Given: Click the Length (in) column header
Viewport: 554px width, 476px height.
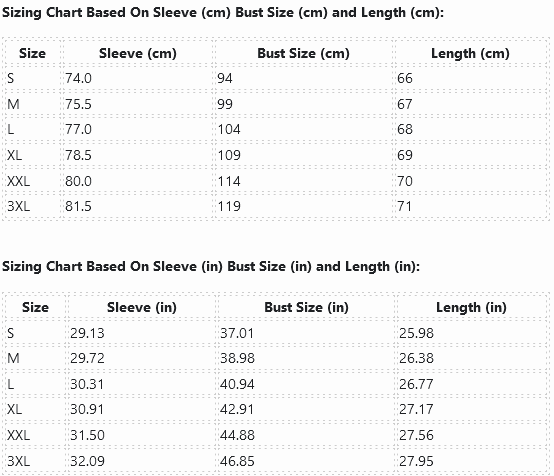Looking at the screenshot, I should pos(471,307).
